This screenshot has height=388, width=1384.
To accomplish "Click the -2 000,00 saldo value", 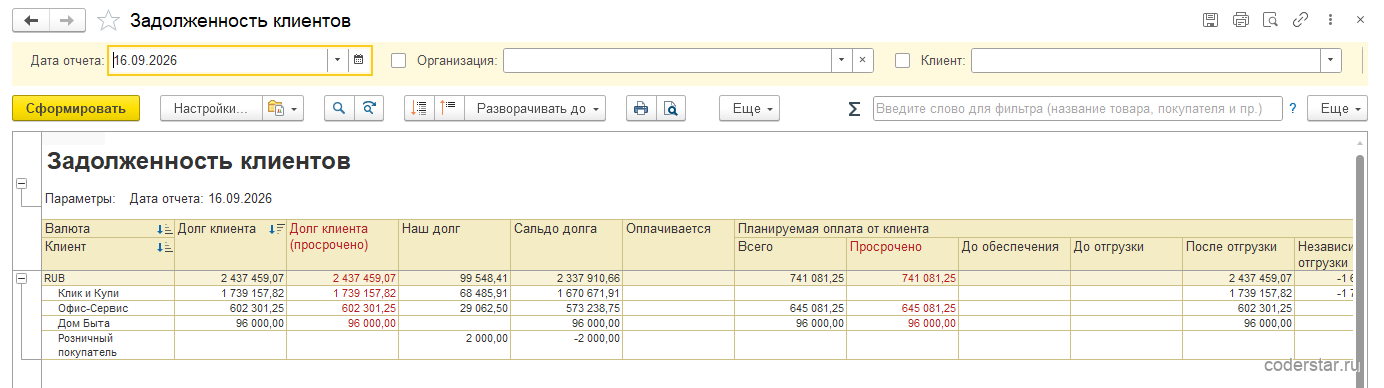I will [597, 338].
